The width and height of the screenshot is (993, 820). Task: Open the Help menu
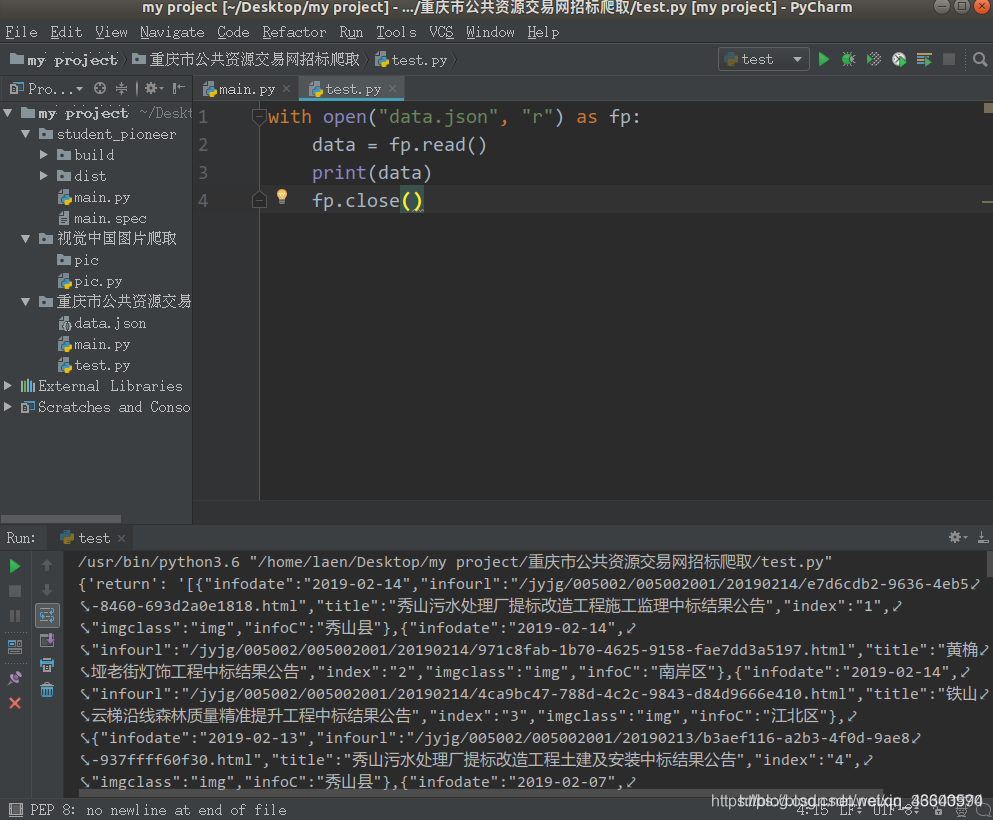[543, 32]
